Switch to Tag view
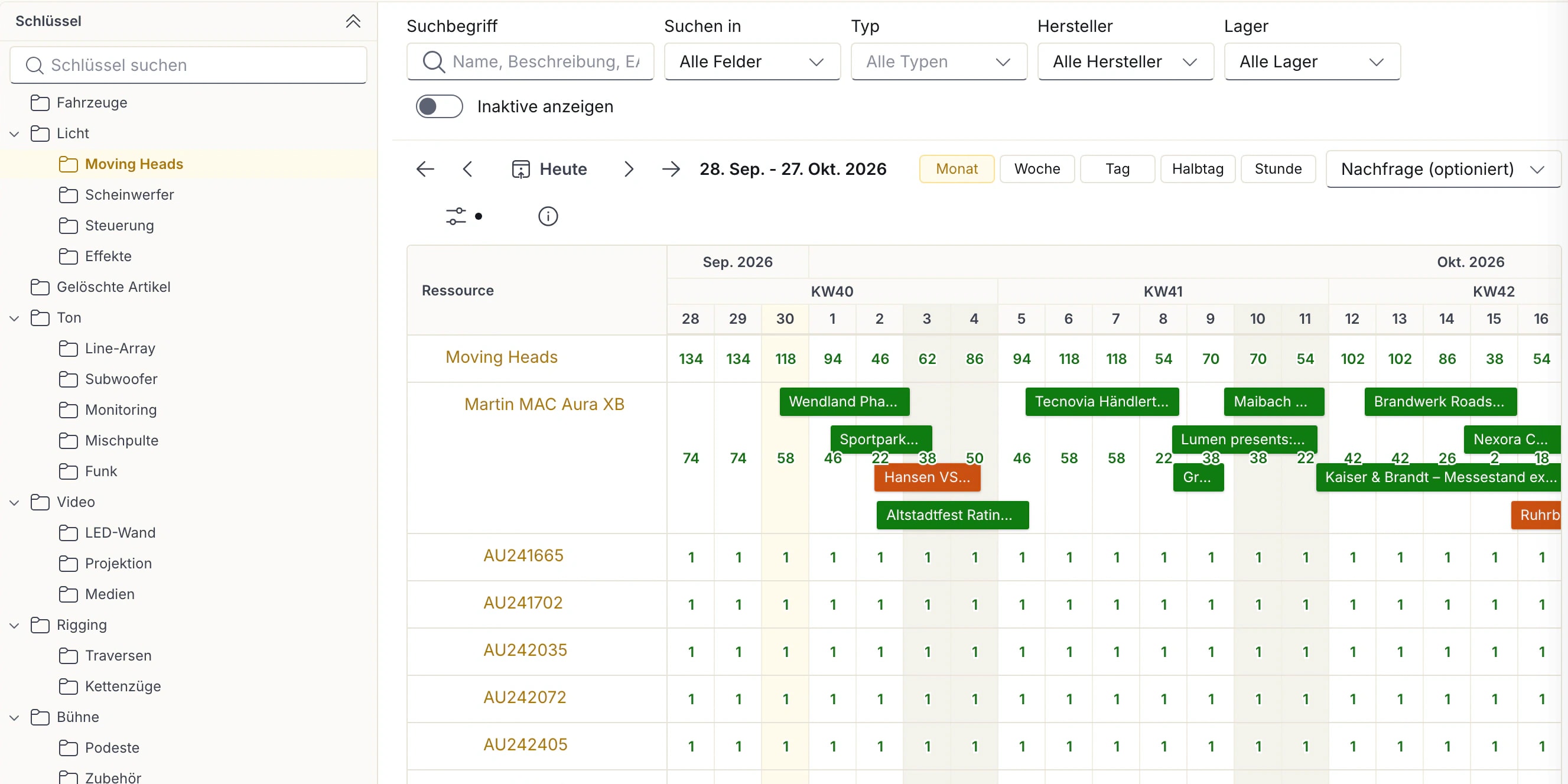The height and width of the screenshot is (784, 1568). point(1117,168)
